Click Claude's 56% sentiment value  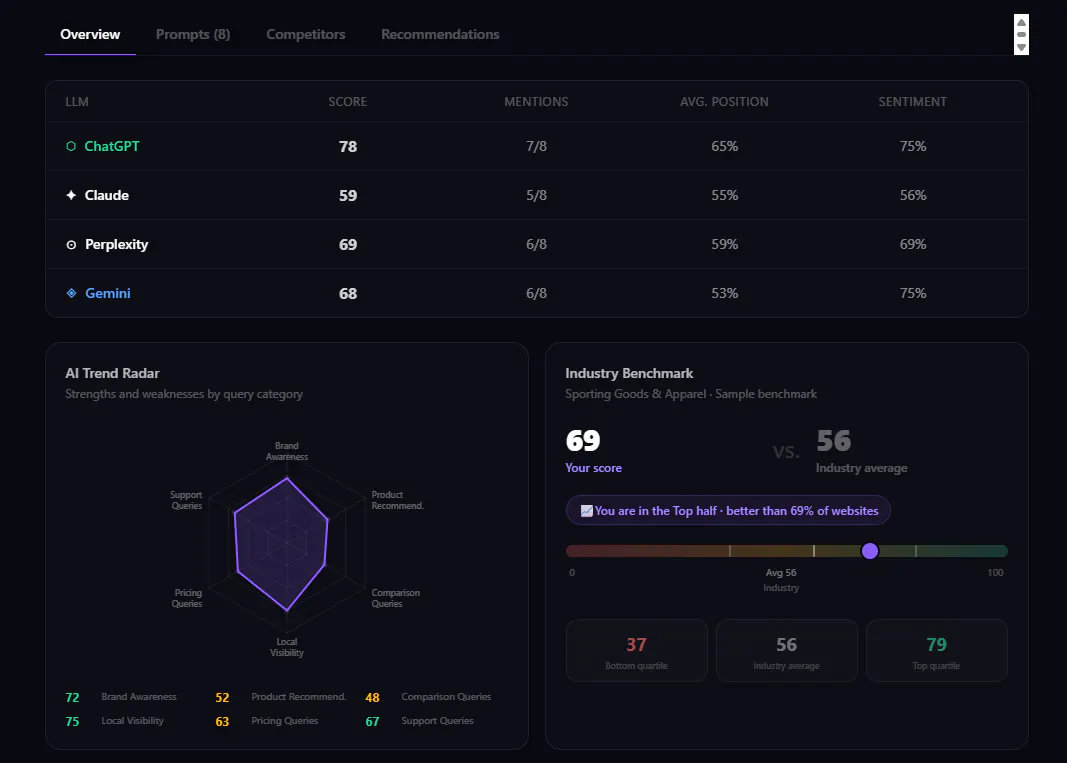pyautogui.click(x=913, y=195)
